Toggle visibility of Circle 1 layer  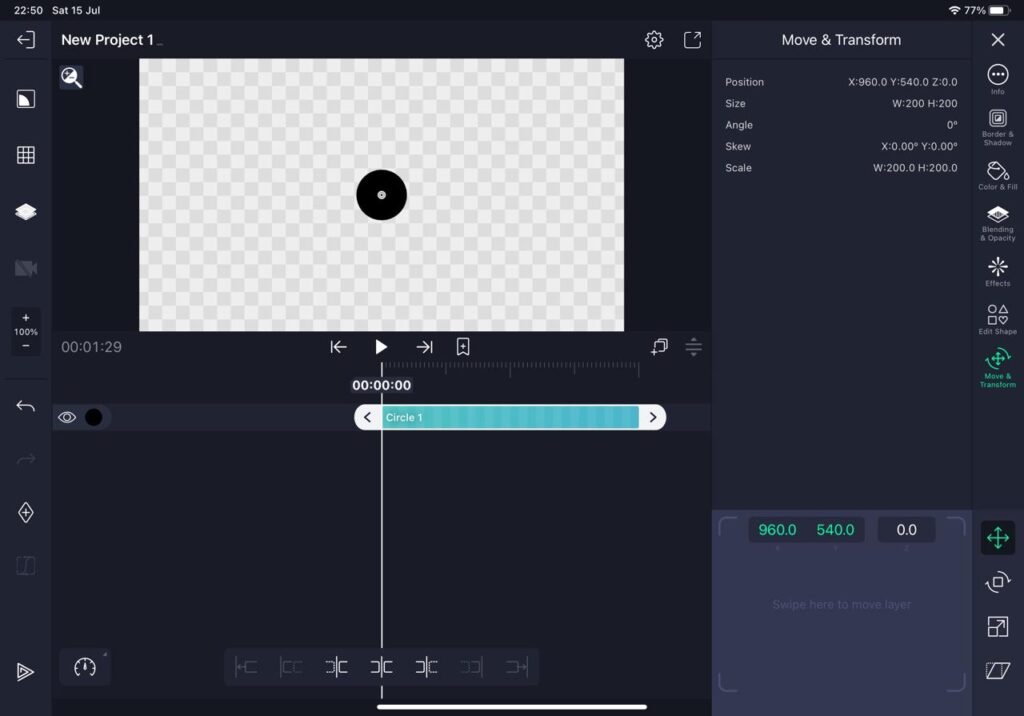coord(67,417)
